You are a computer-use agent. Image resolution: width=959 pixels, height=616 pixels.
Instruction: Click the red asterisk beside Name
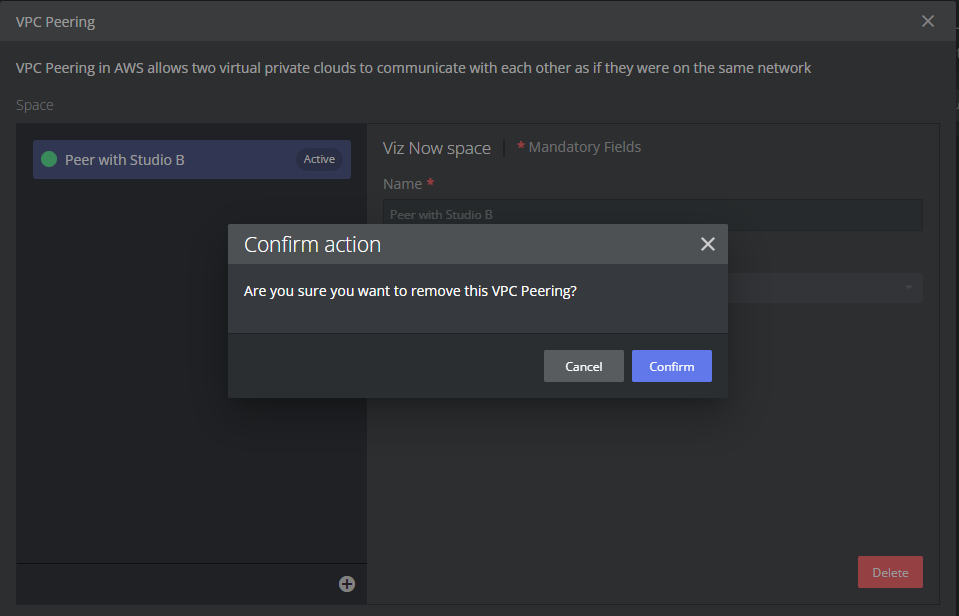[x=430, y=183]
